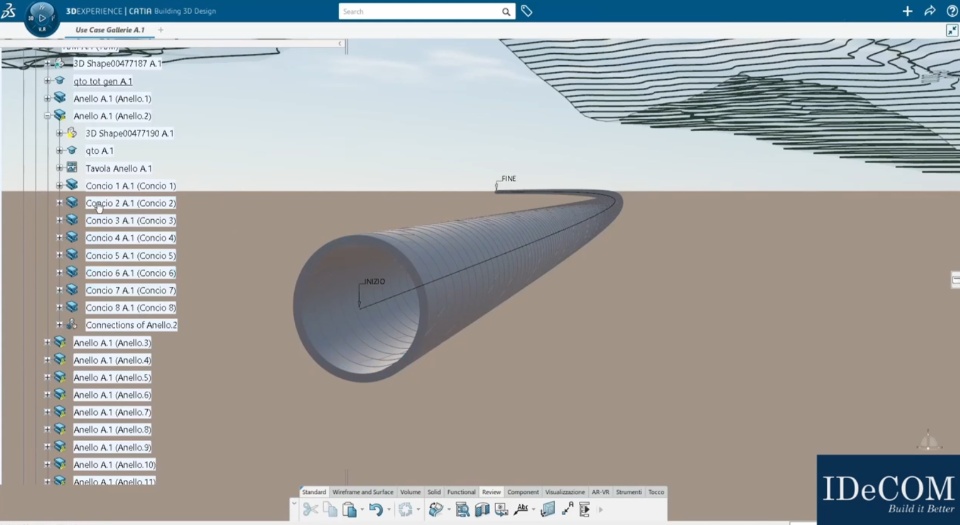This screenshot has width=960, height=525.
Task: Select Connections of Anello.2 item
Action: click(131, 325)
